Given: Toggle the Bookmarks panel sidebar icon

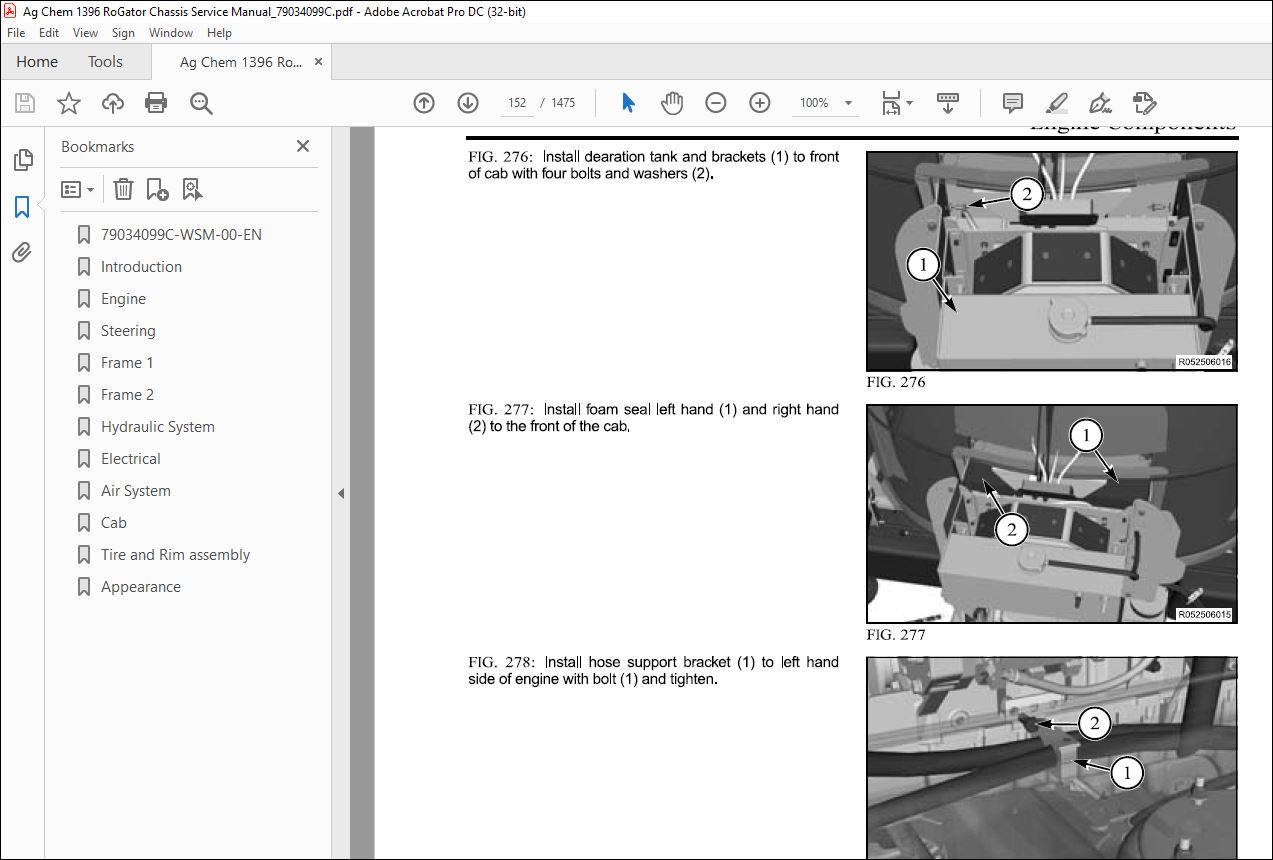Looking at the screenshot, I should [x=22, y=207].
